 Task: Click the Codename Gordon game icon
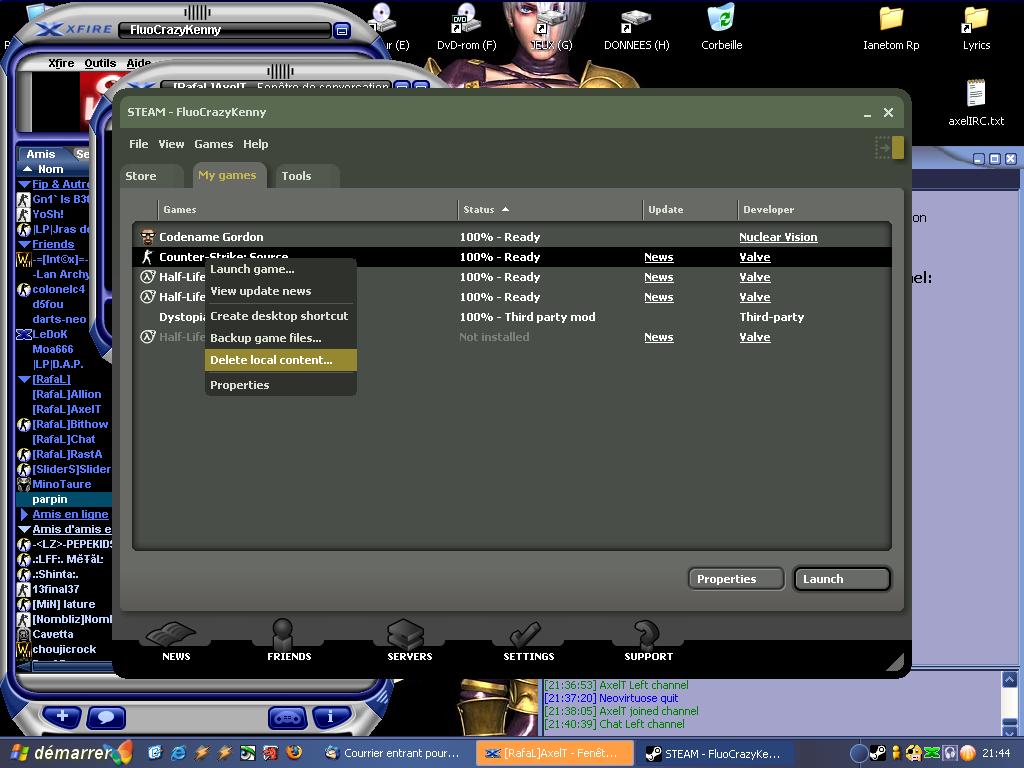coord(148,236)
